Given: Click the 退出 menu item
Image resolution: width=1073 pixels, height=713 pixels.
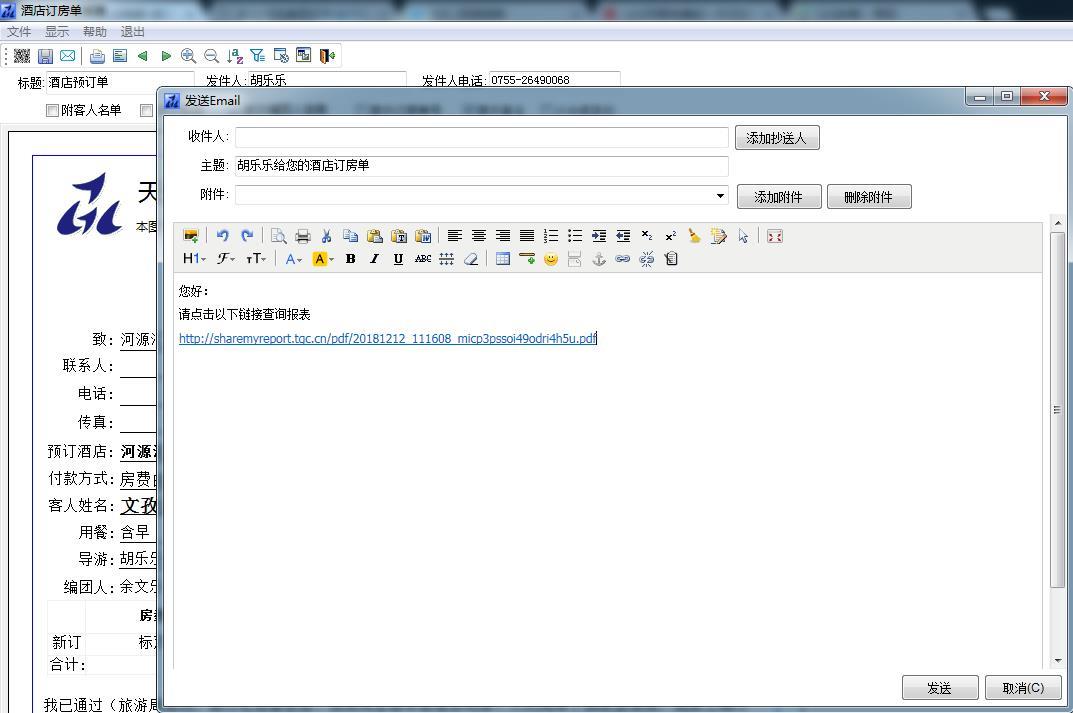Looking at the screenshot, I should click(132, 31).
